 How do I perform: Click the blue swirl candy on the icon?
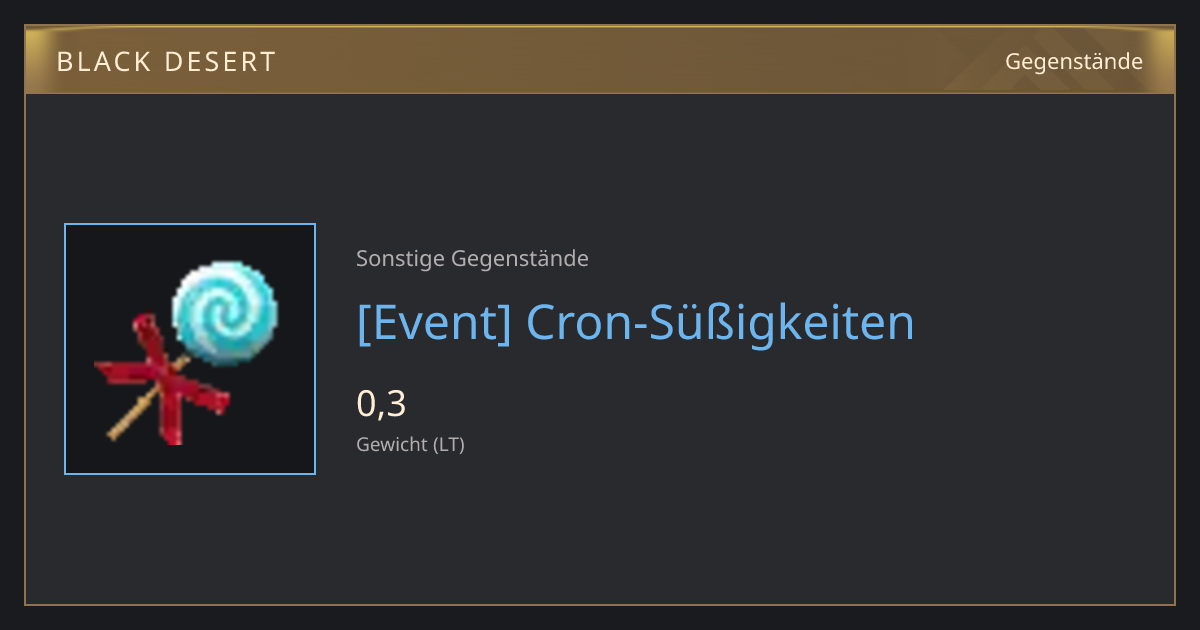(x=225, y=311)
